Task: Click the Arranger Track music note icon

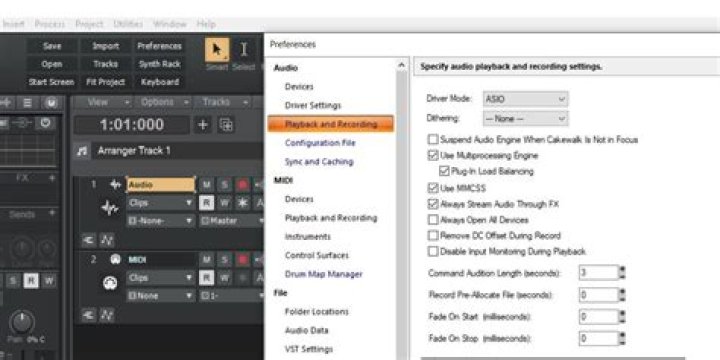Action: 82,151
